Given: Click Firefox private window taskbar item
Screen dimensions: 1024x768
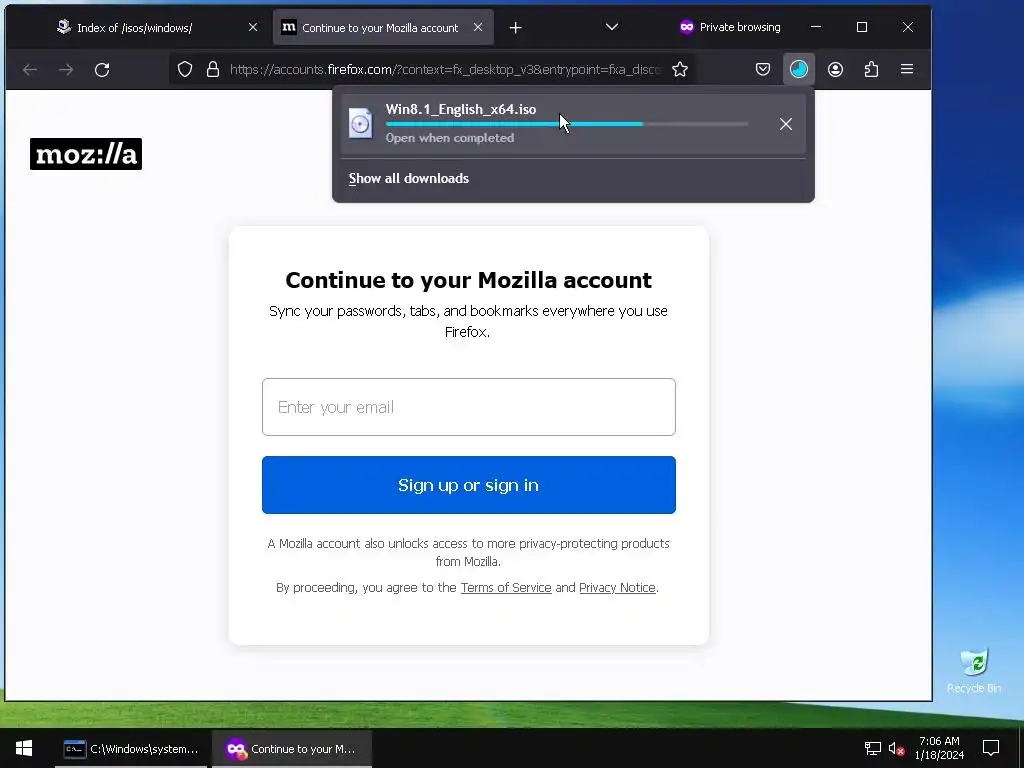Looking at the screenshot, I should point(292,748).
